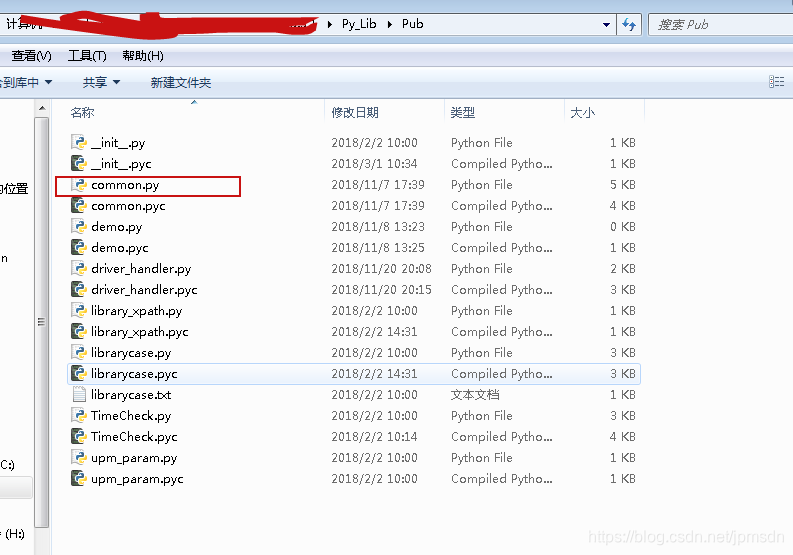Select the file name upm_param.pyc
793x555 pixels.
[x=137, y=479]
